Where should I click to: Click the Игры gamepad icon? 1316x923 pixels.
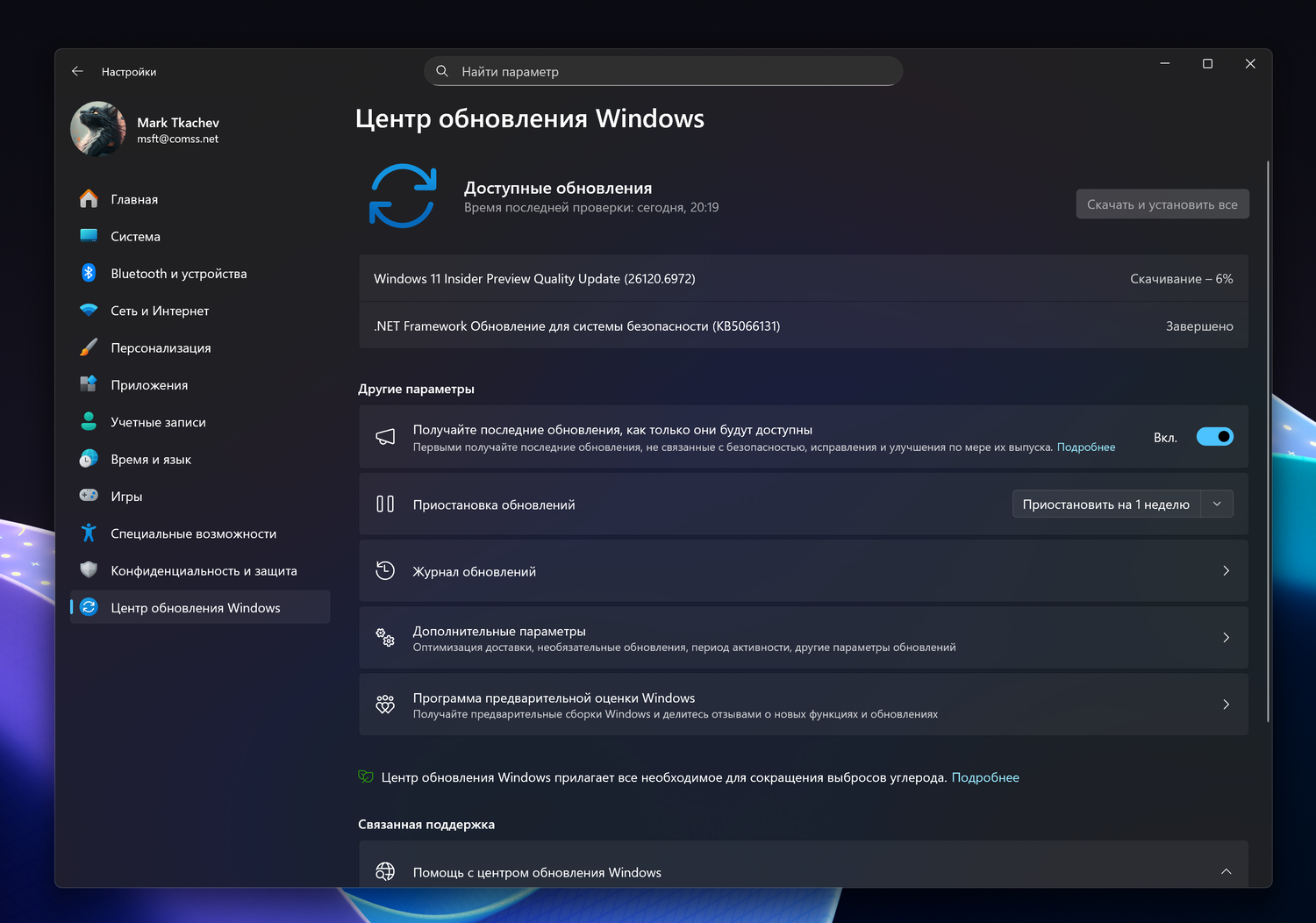[89, 496]
